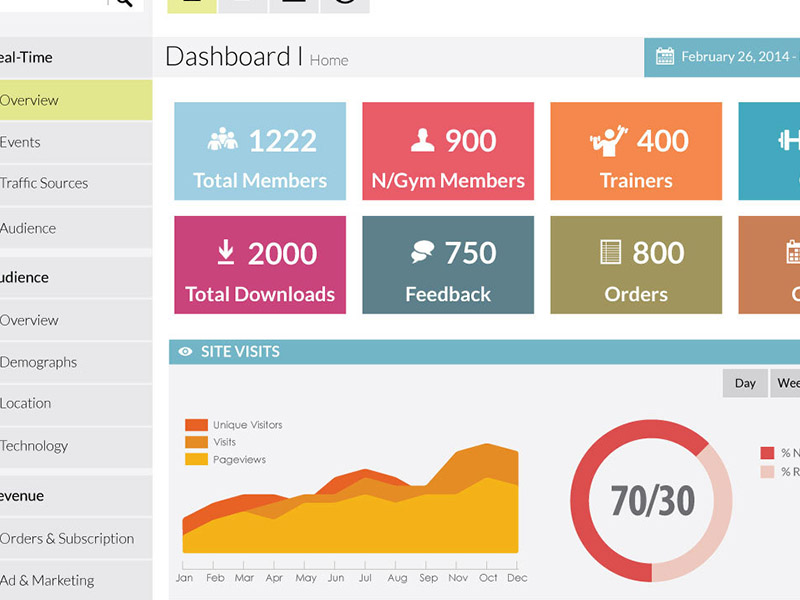Click the list icon on Orders card

pyautogui.click(x=611, y=252)
